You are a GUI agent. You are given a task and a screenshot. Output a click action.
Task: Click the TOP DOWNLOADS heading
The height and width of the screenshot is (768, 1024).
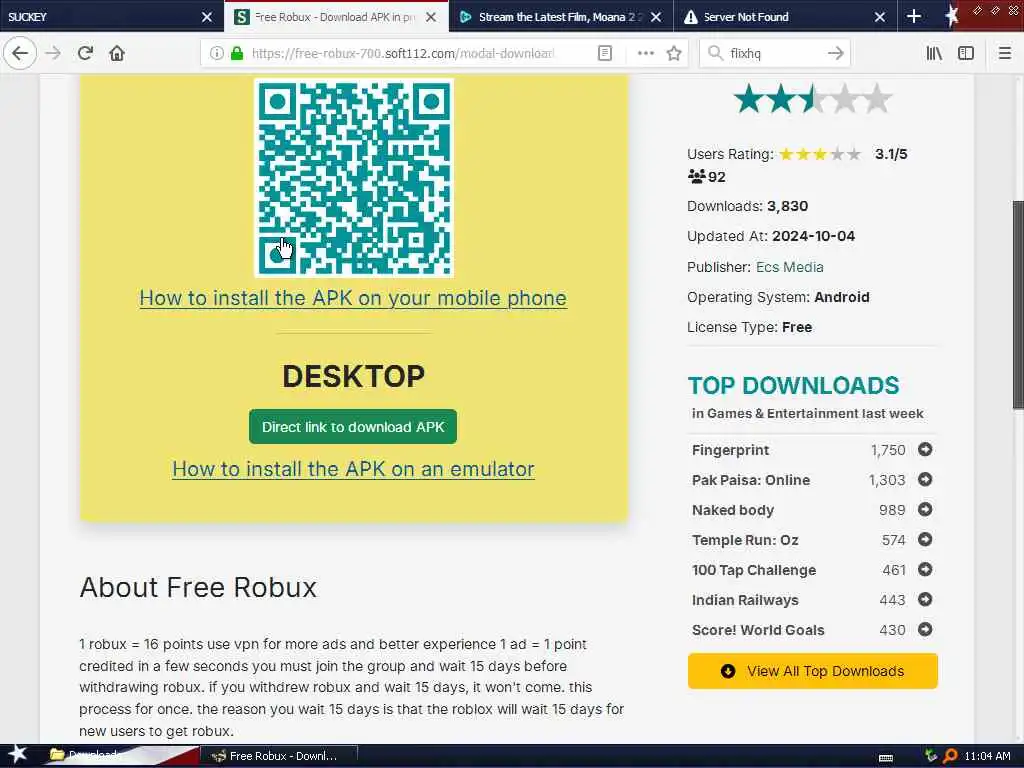793,385
